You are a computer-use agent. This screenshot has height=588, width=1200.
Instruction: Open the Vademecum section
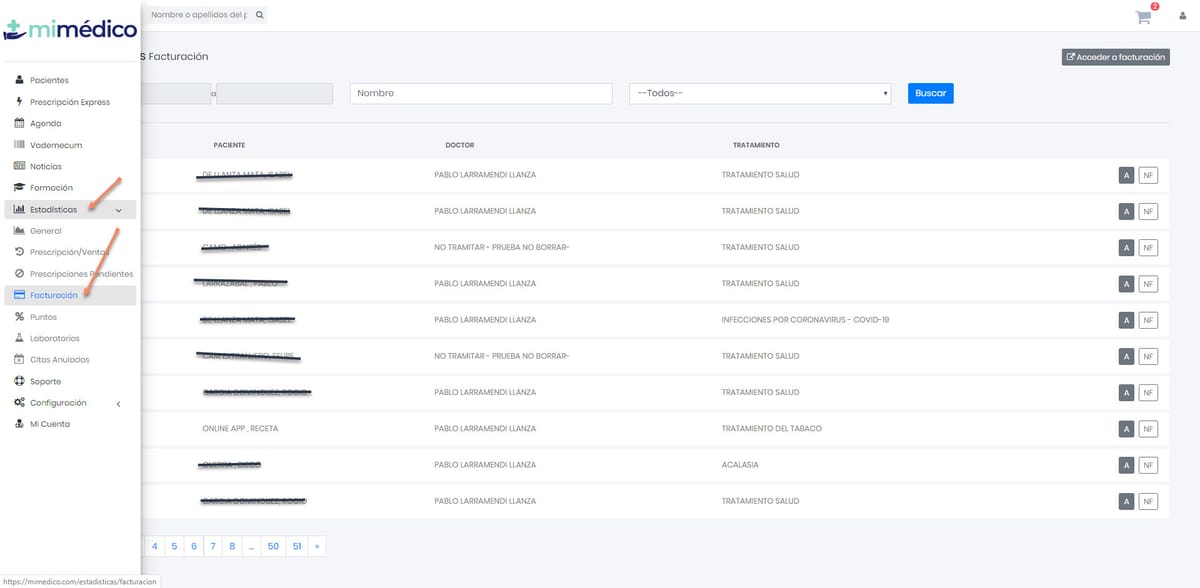point(52,145)
